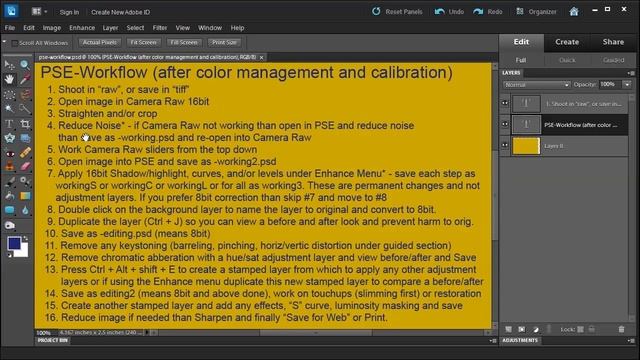Image resolution: width=640 pixels, height=360 pixels.
Task: Select the Paint Bucket tool
Action: click(9, 196)
